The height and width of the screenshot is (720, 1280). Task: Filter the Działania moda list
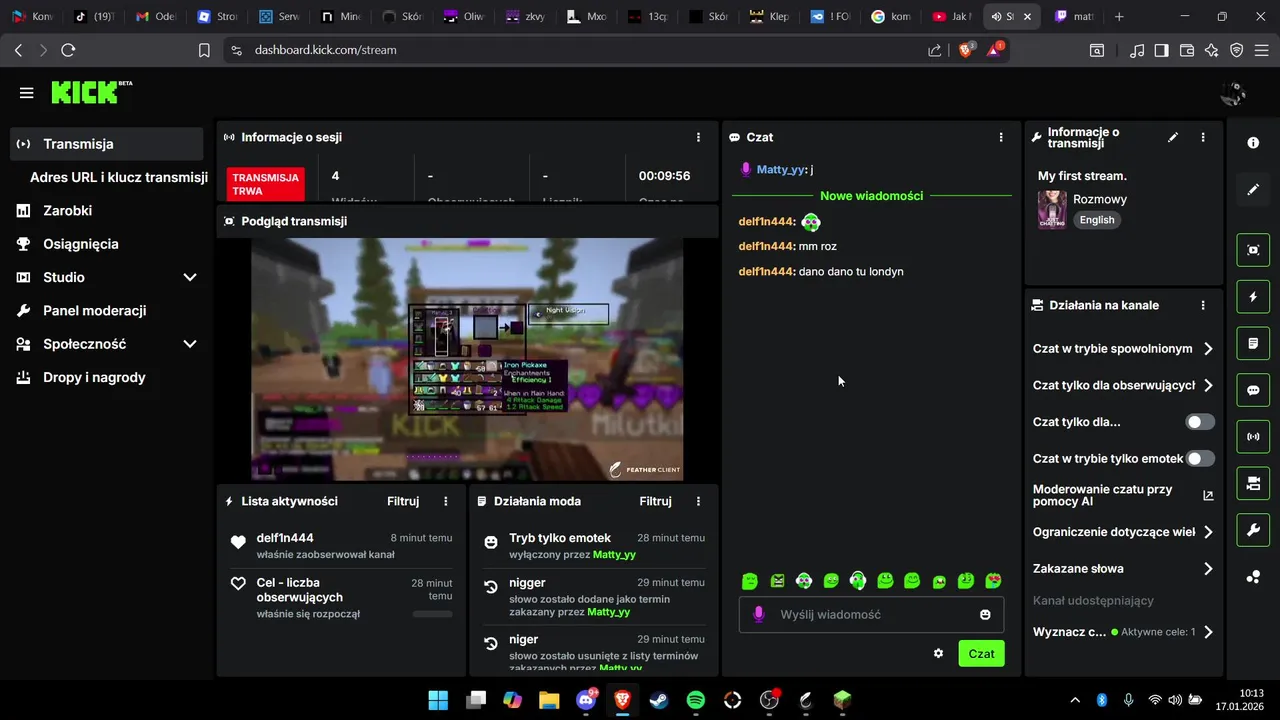click(x=655, y=501)
